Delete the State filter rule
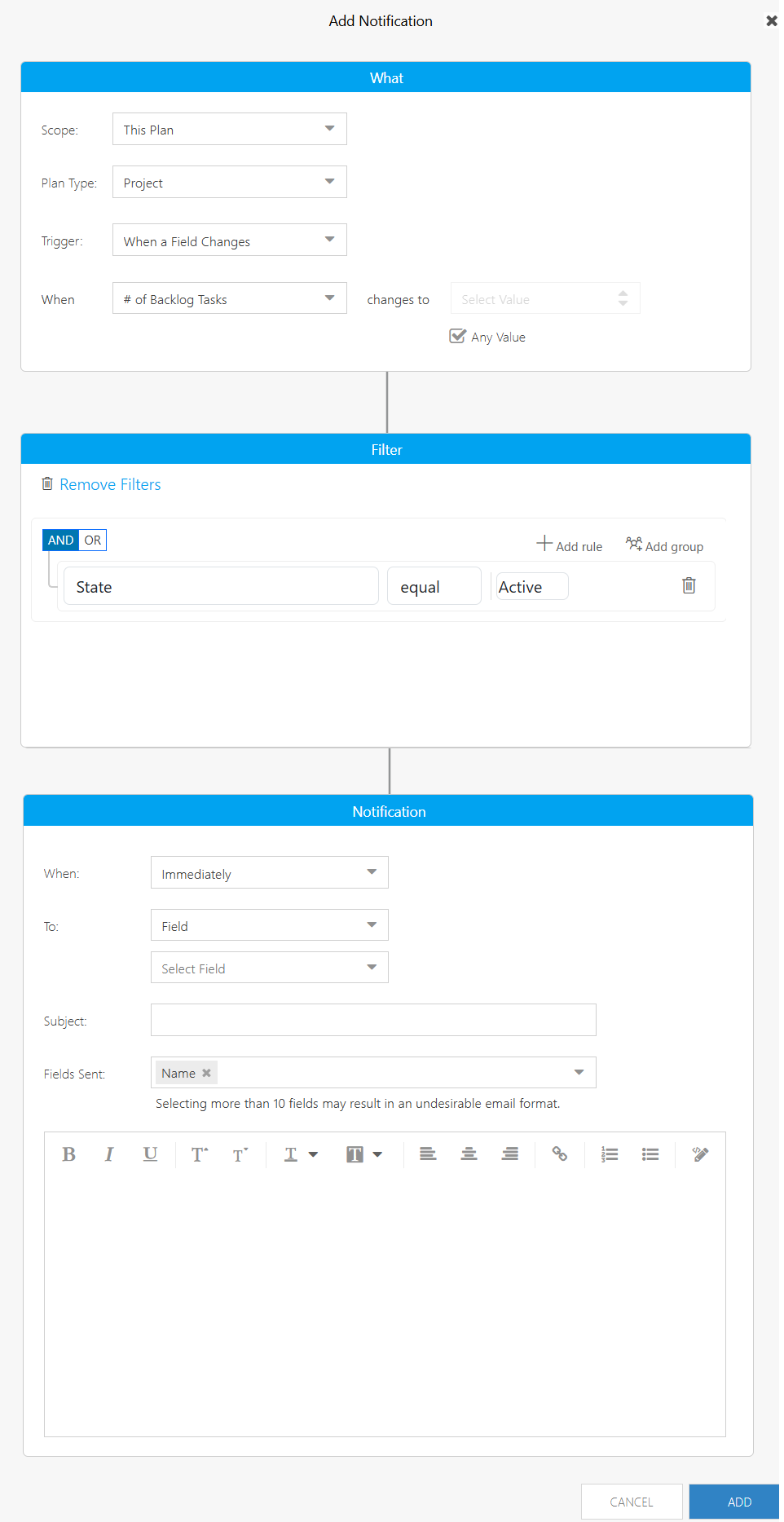Screen dimensions: 784x1522 689,585
